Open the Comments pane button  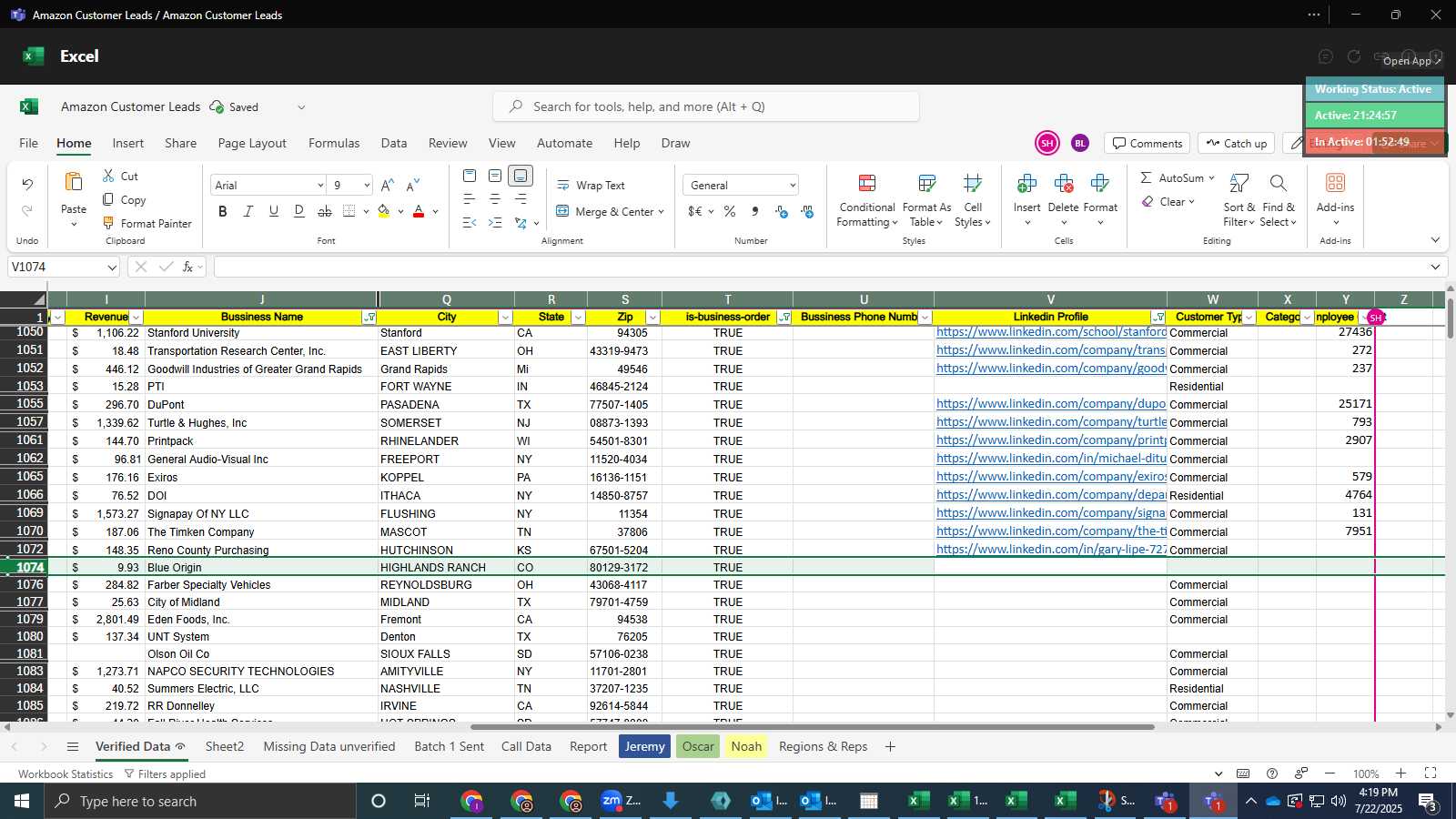point(1148,143)
